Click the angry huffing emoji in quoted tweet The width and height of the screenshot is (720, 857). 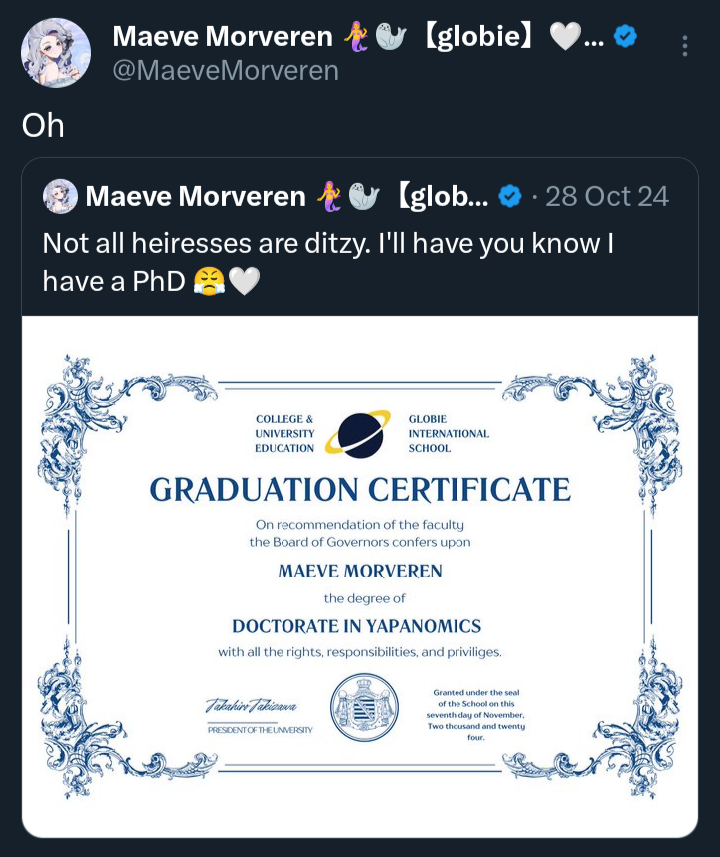209,281
